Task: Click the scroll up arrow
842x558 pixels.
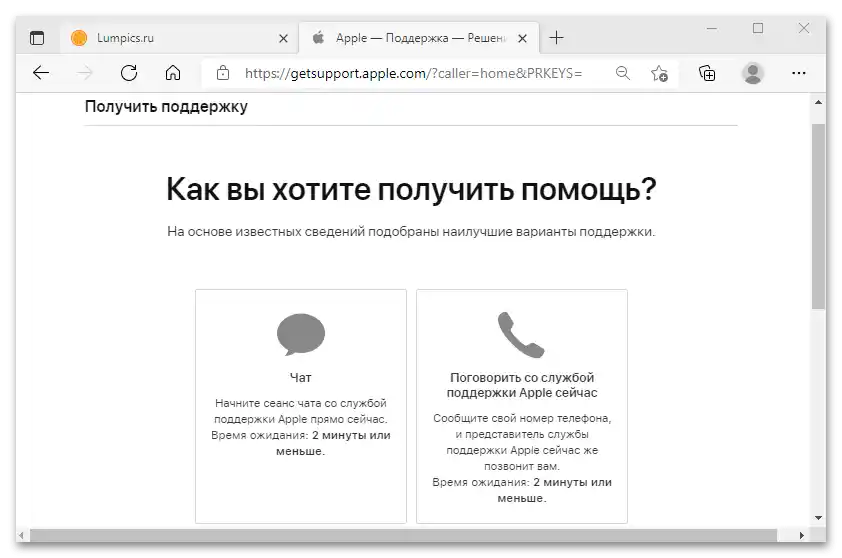Action: pos(818,102)
